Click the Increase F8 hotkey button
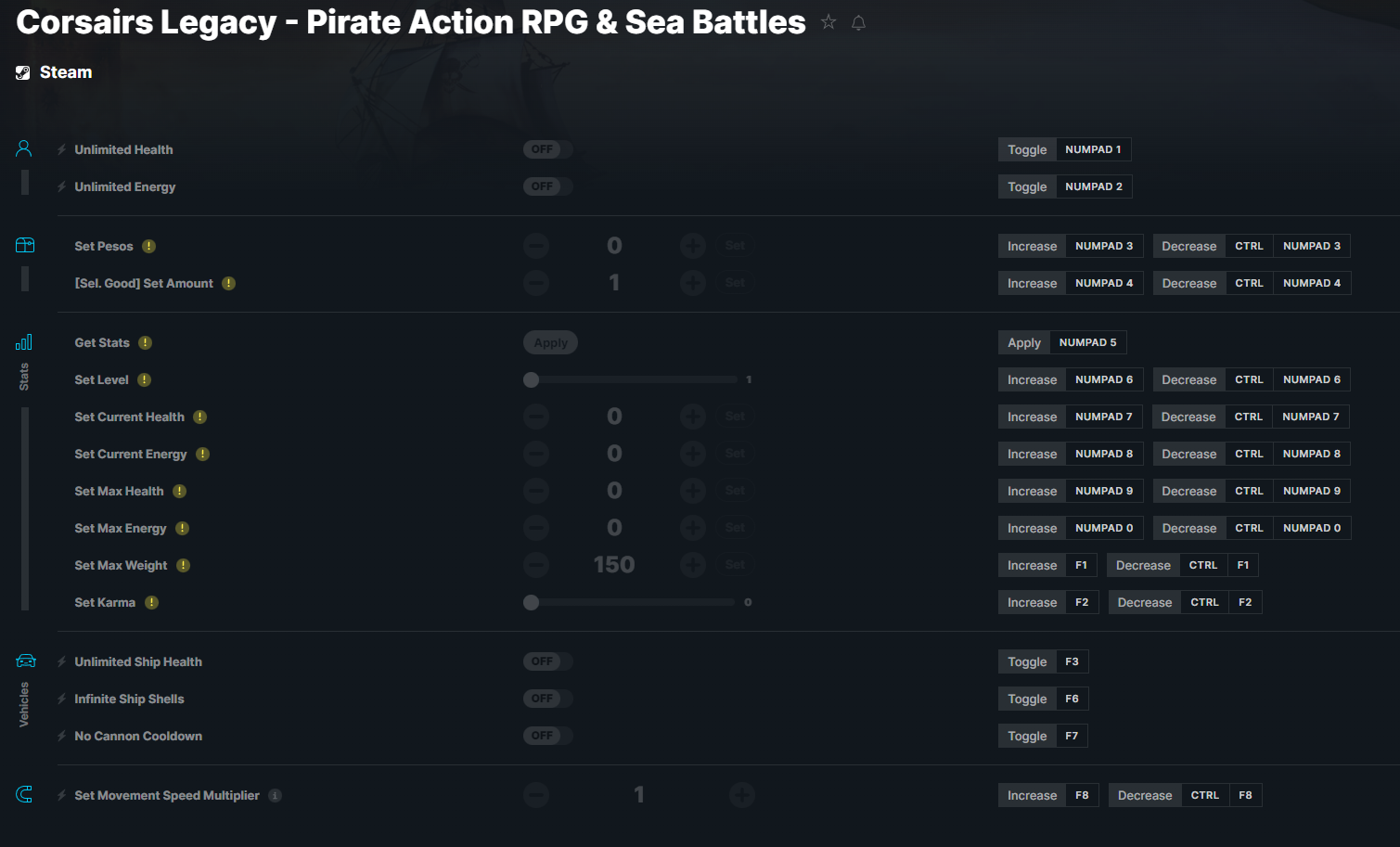Image resolution: width=1400 pixels, height=847 pixels. click(x=1048, y=795)
